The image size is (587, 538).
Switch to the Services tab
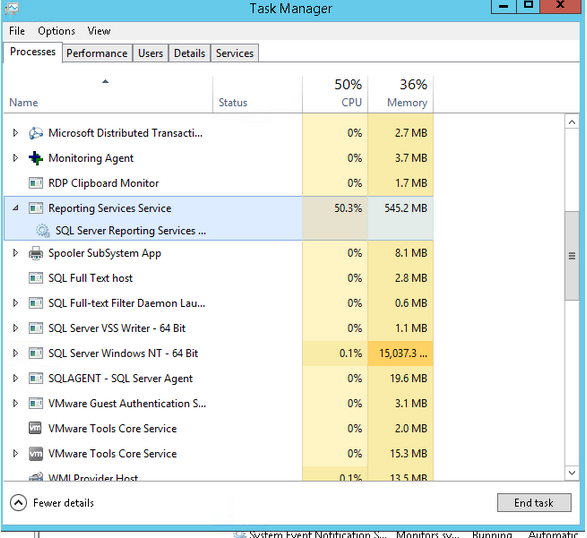[x=235, y=53]
